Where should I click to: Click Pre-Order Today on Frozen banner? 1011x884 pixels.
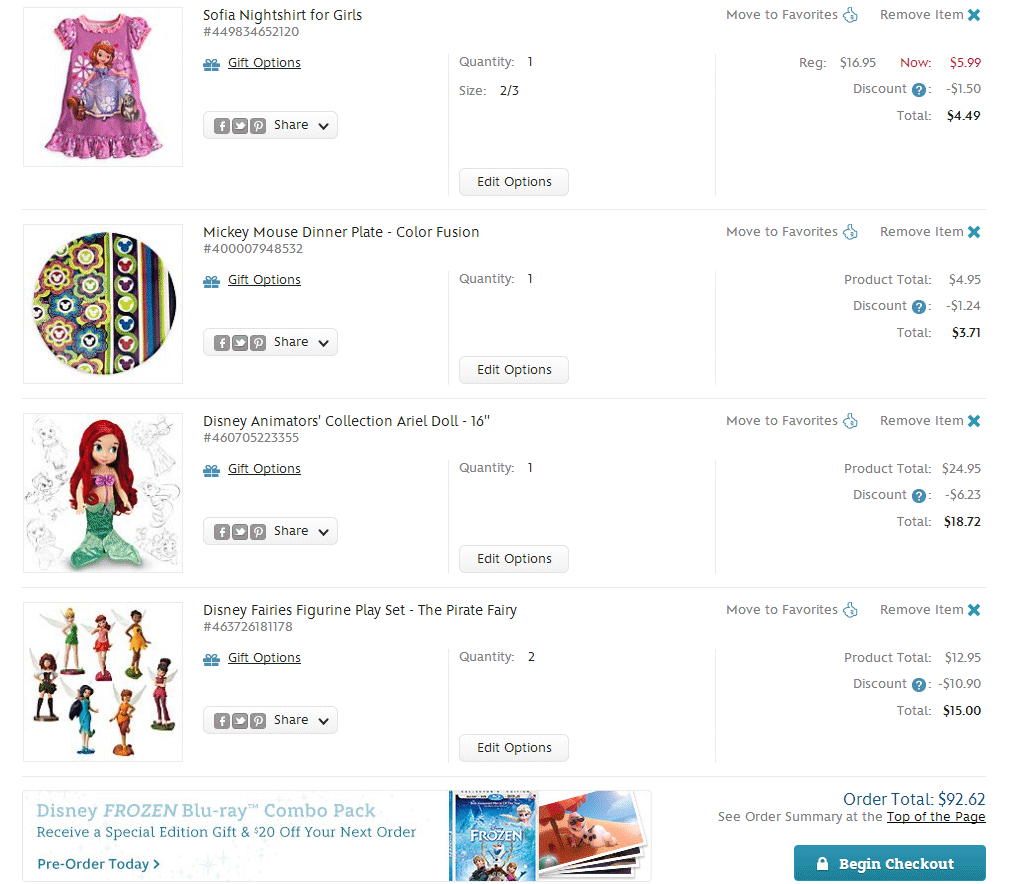click(99, 864)
